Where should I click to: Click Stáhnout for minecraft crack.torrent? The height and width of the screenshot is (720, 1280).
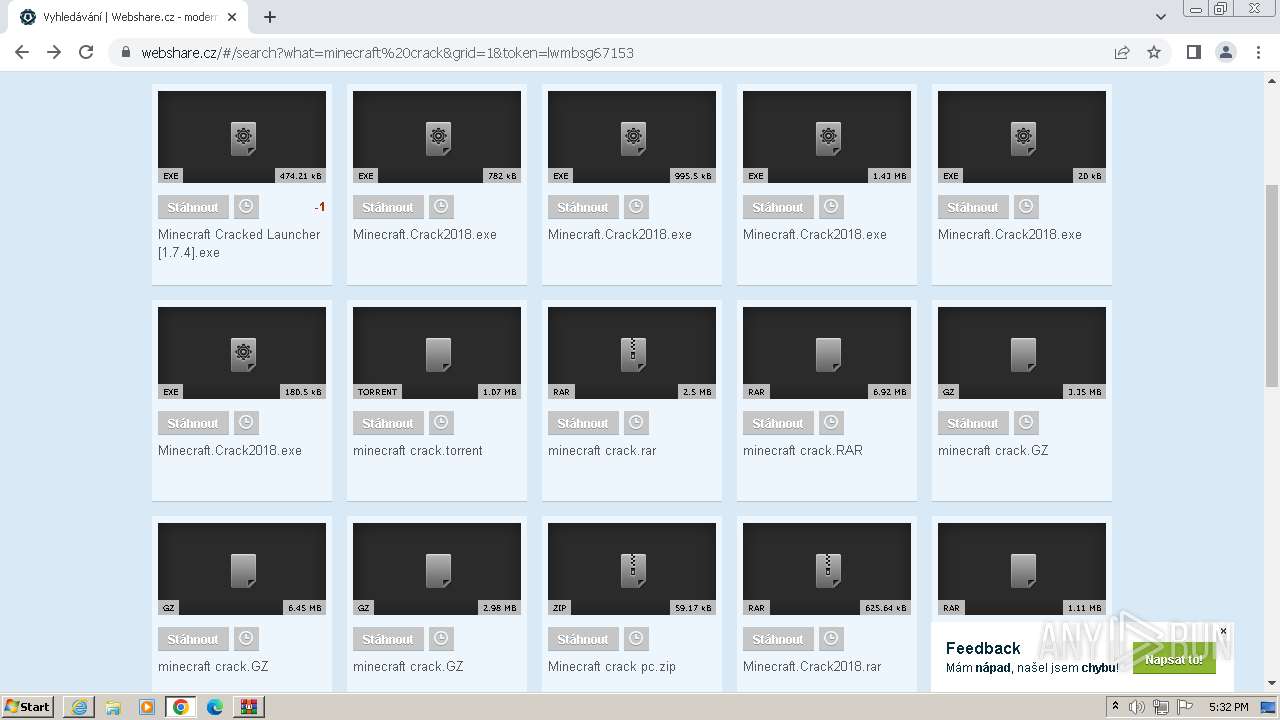coord(388,423)
